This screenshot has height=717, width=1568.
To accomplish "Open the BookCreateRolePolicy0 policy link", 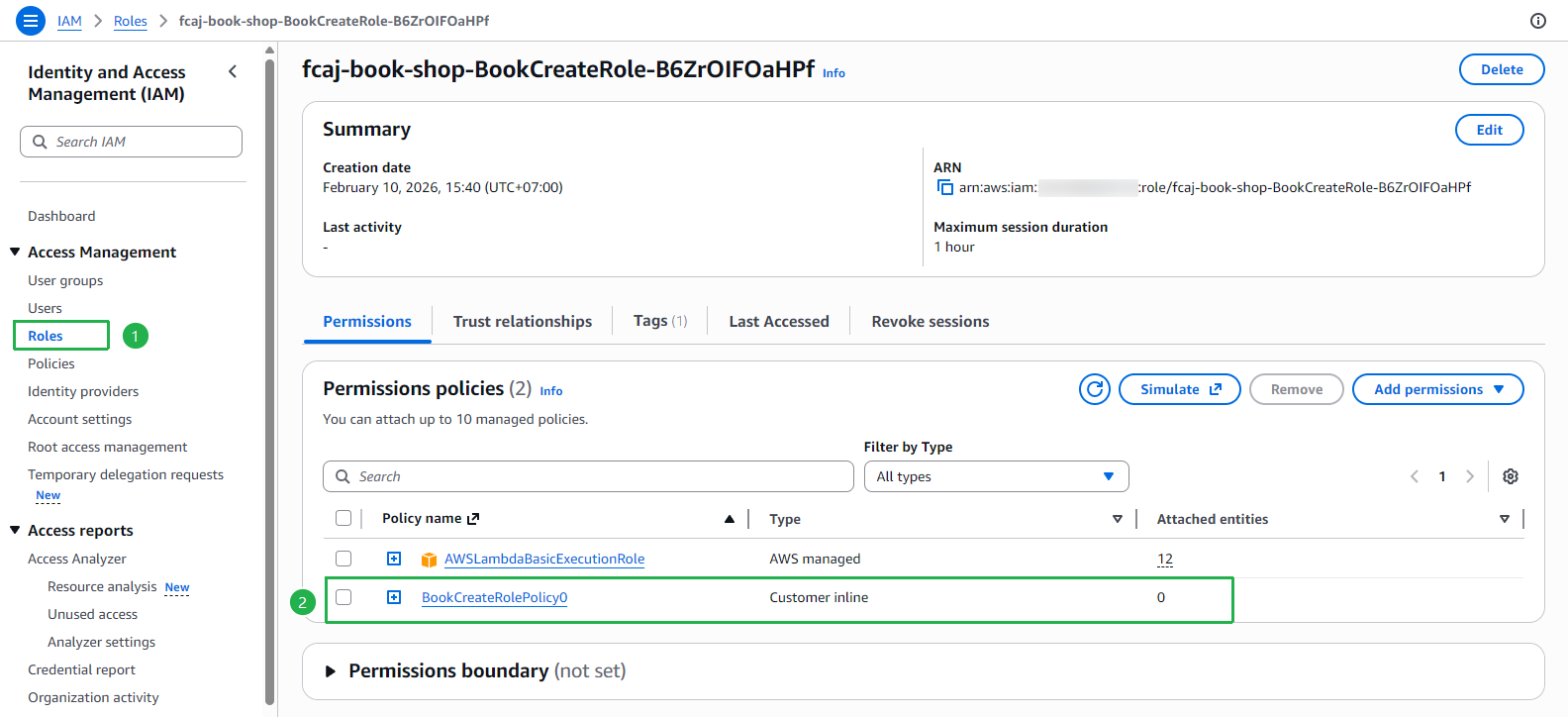I will click(495, 597).
